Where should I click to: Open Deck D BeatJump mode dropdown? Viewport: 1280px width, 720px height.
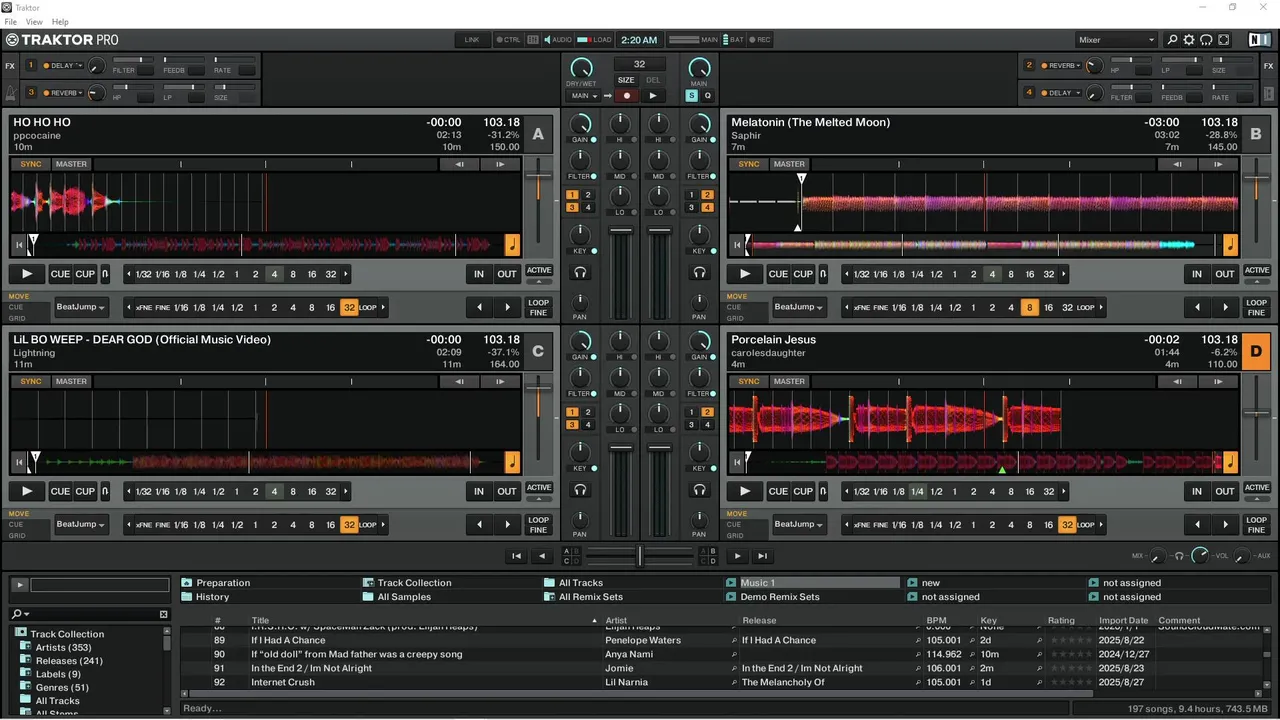[799, 524]
